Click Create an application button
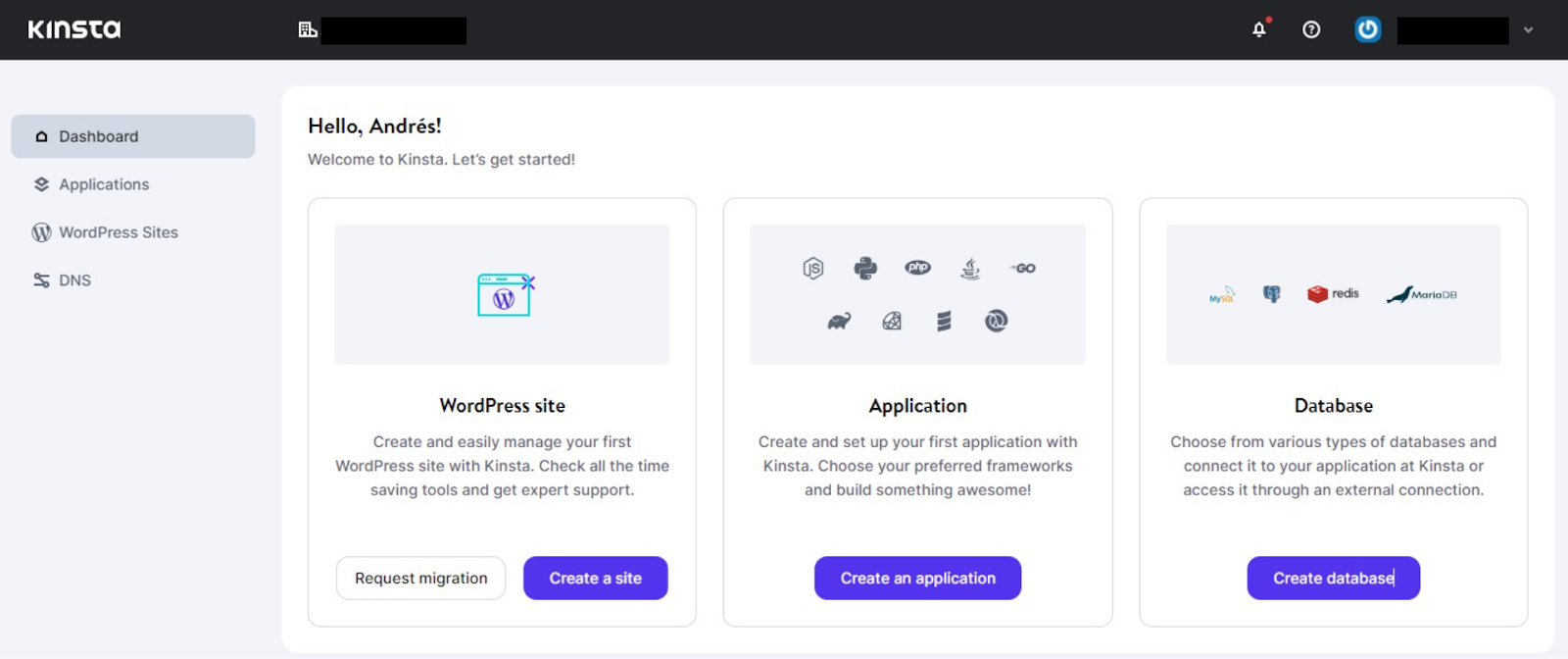 (x=918, y=579)
